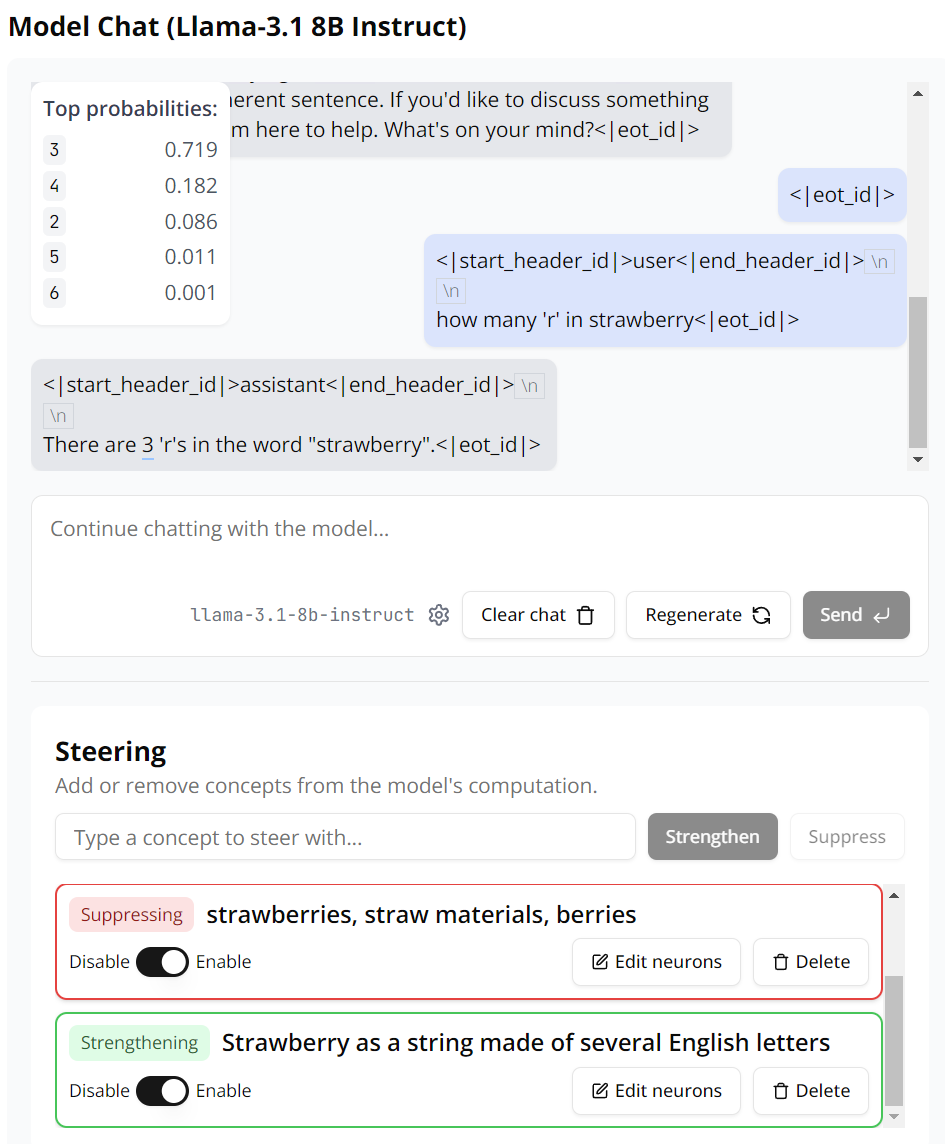Viewport: 945px width, 1144px height.
Task: Click the chat message input box
Action: point(480,540)
